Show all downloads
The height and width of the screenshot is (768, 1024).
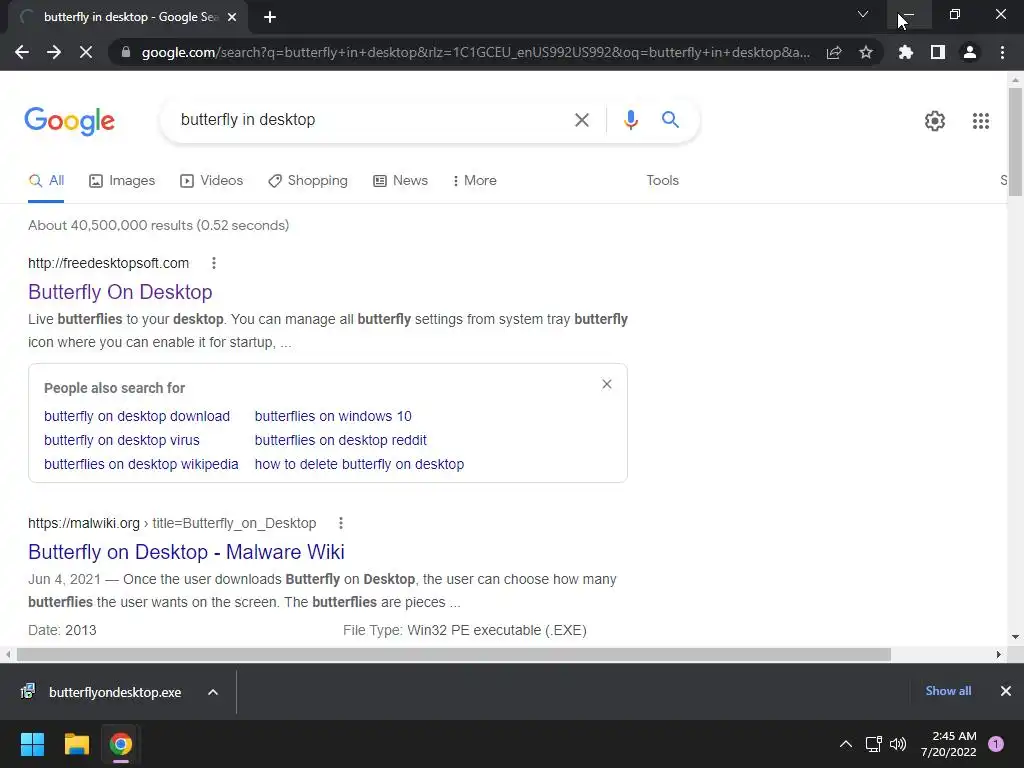pyautogui.click(x=948, y=691)
